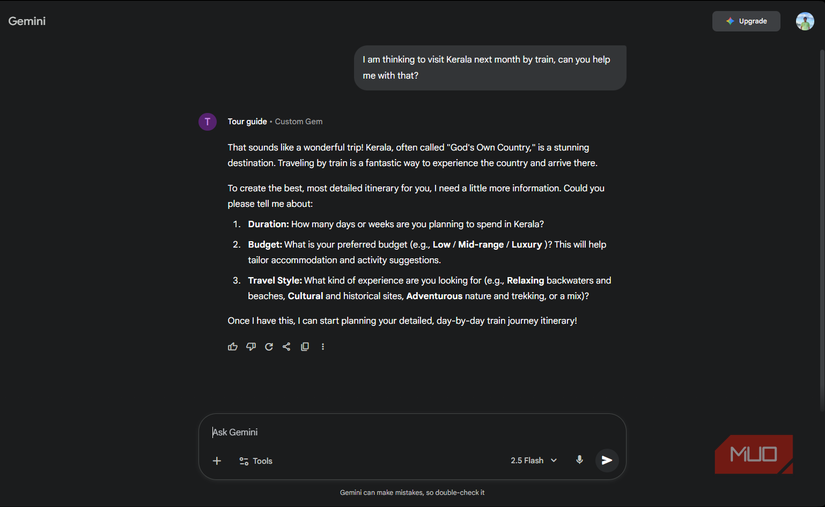Share the response

point(286,347)
